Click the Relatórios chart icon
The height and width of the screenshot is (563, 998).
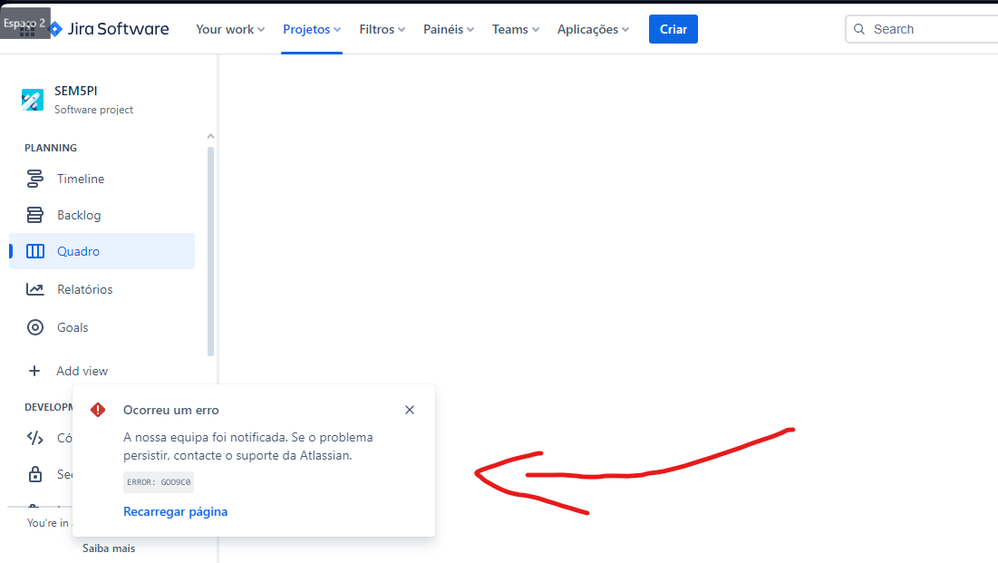35,289
